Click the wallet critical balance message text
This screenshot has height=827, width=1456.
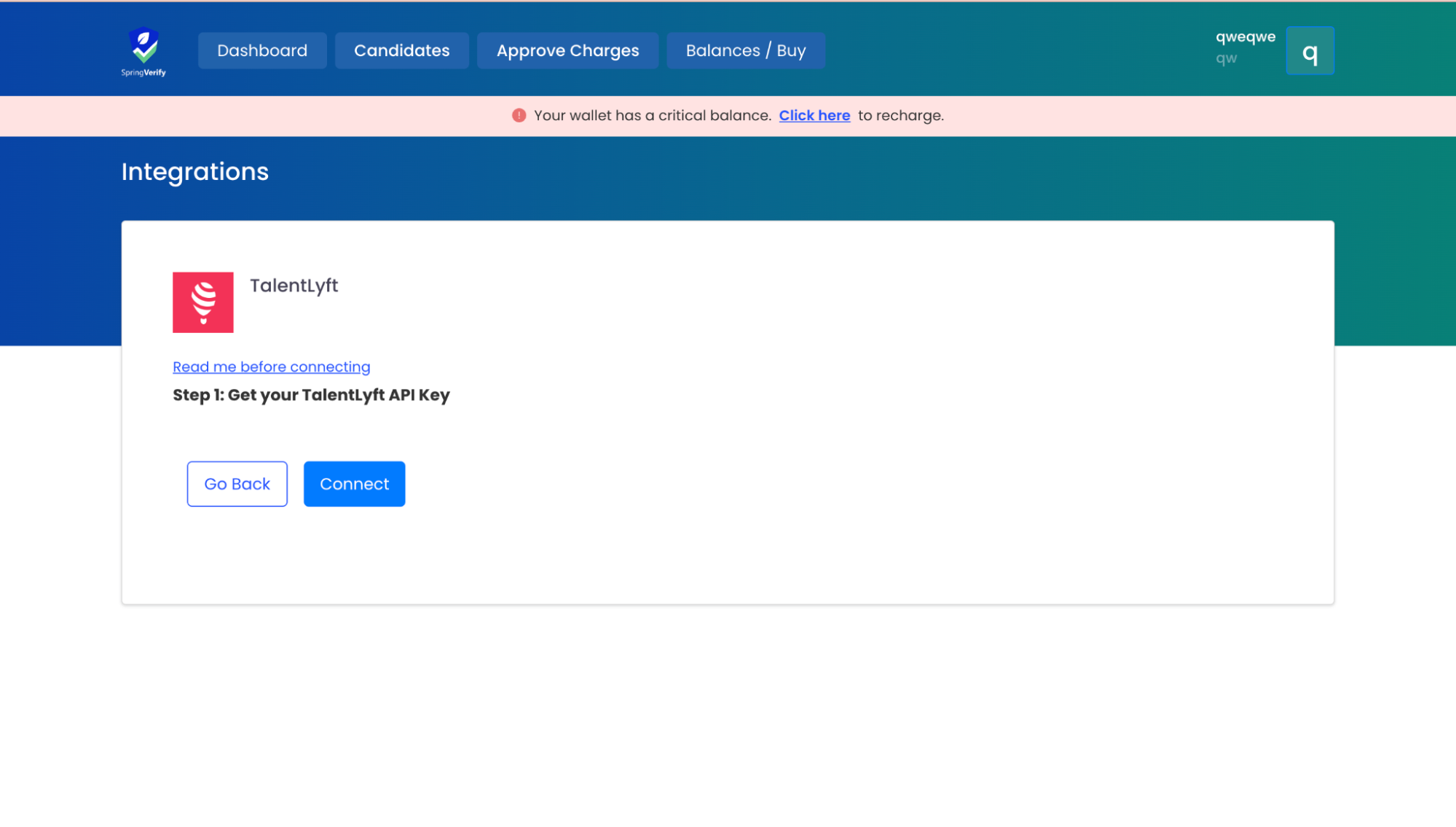[652, 115]
